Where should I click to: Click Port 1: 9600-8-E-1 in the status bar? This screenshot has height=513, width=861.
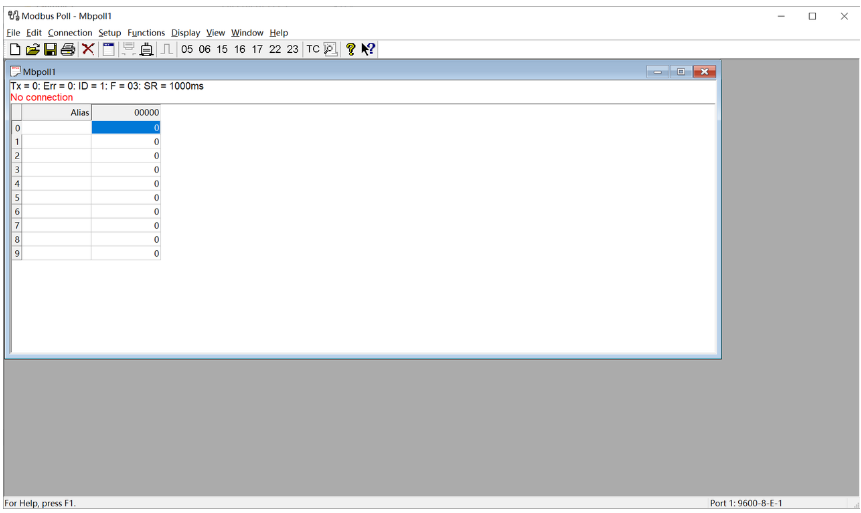pos(746,503)
